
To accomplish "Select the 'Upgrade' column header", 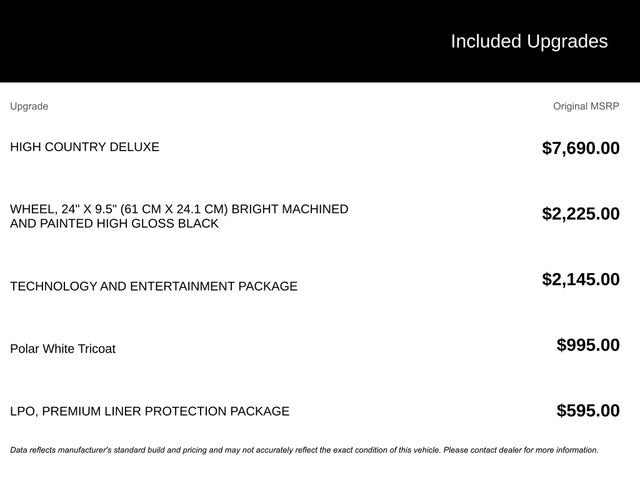I will click(29, 106).
